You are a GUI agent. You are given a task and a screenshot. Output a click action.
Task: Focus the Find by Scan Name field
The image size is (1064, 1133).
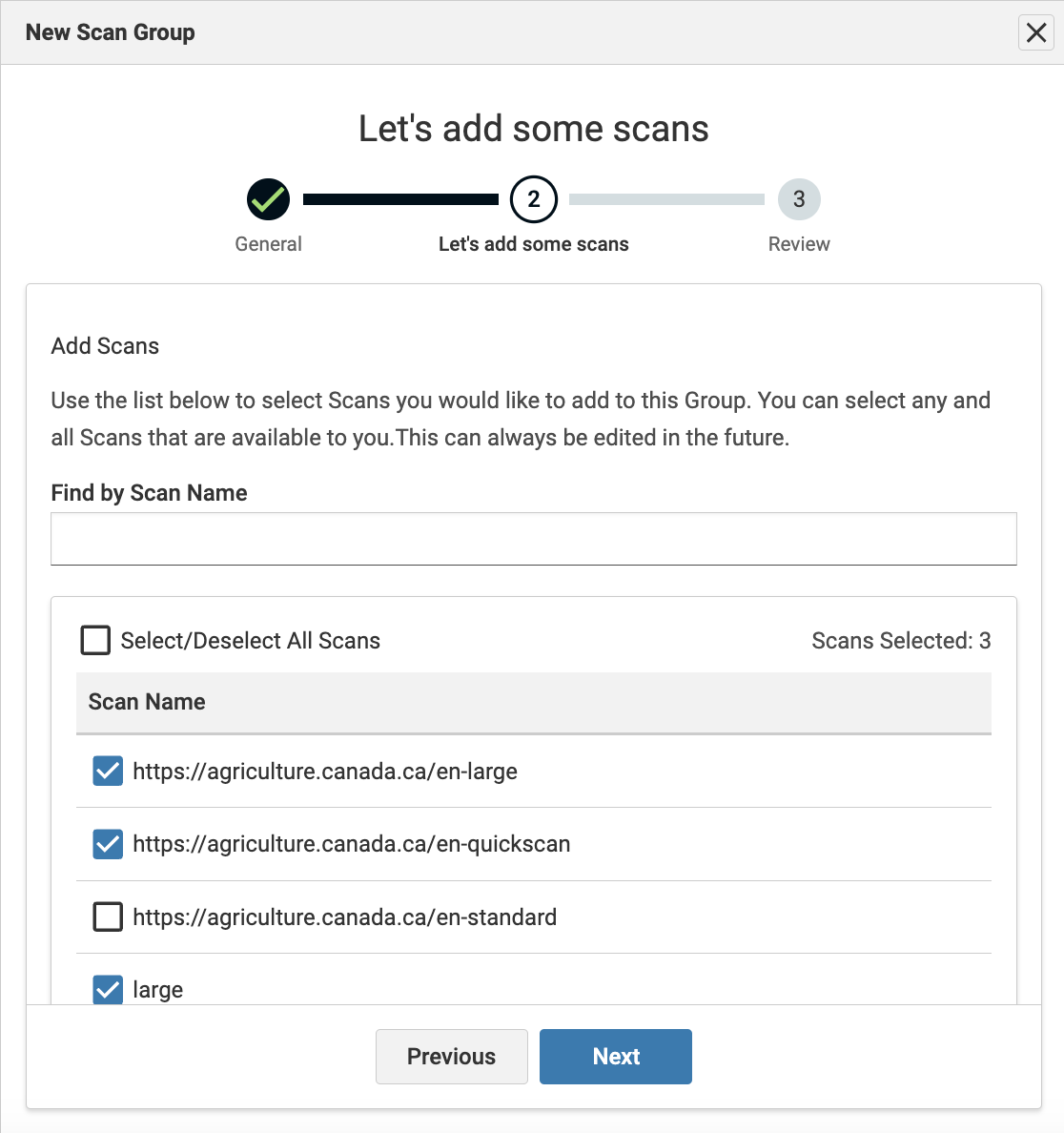tap(533, 539)
